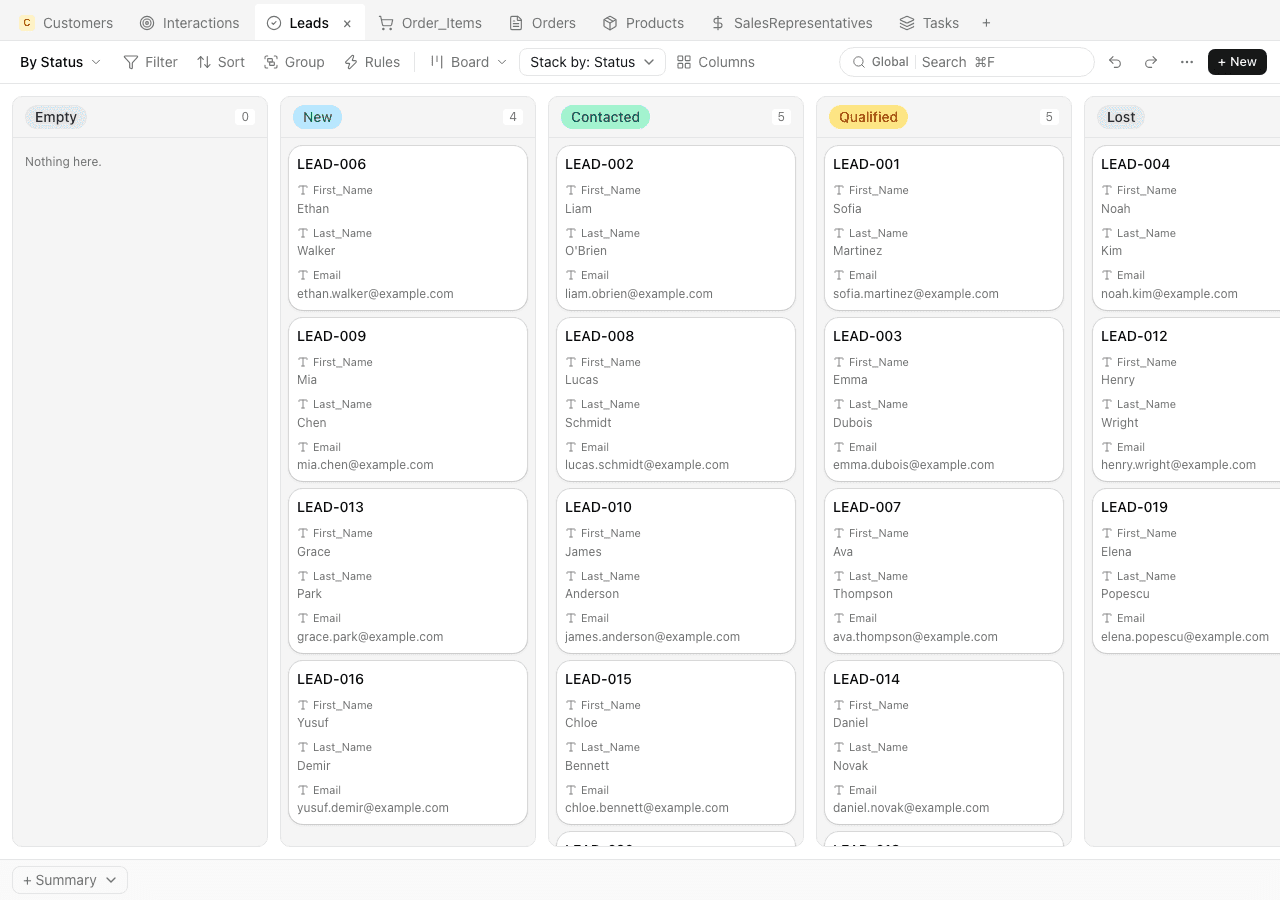
Task: Open the LEAD-002 card
Action: point(676,228)
